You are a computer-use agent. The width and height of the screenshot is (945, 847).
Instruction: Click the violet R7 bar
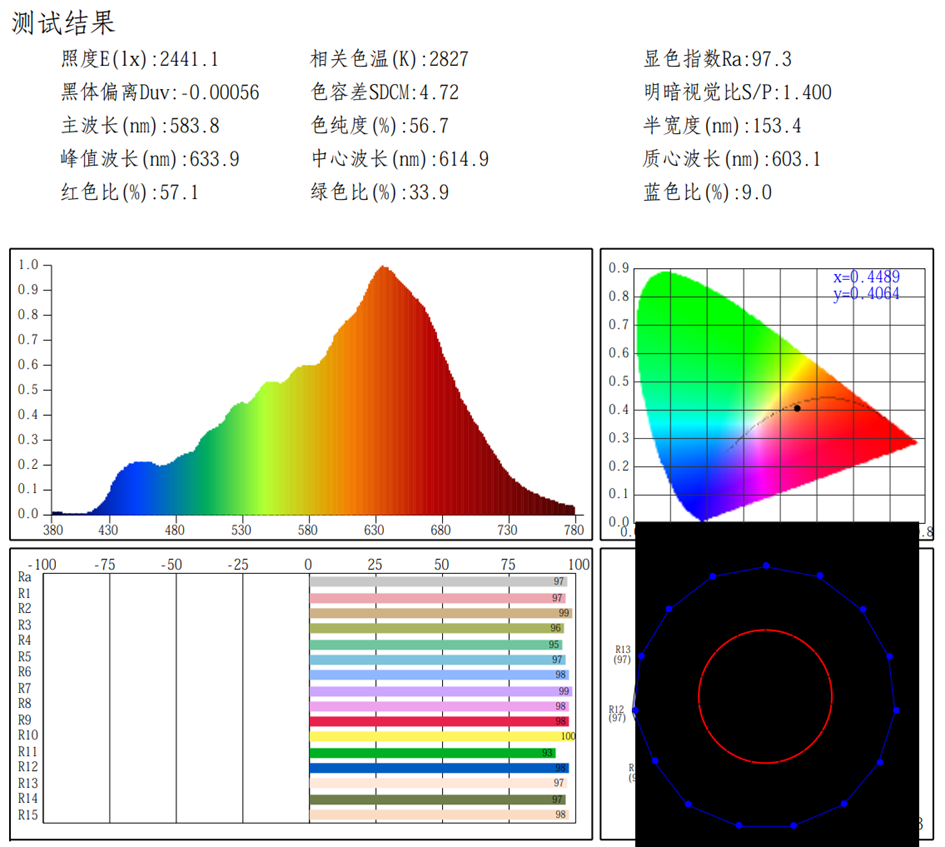tap(441, 691)
